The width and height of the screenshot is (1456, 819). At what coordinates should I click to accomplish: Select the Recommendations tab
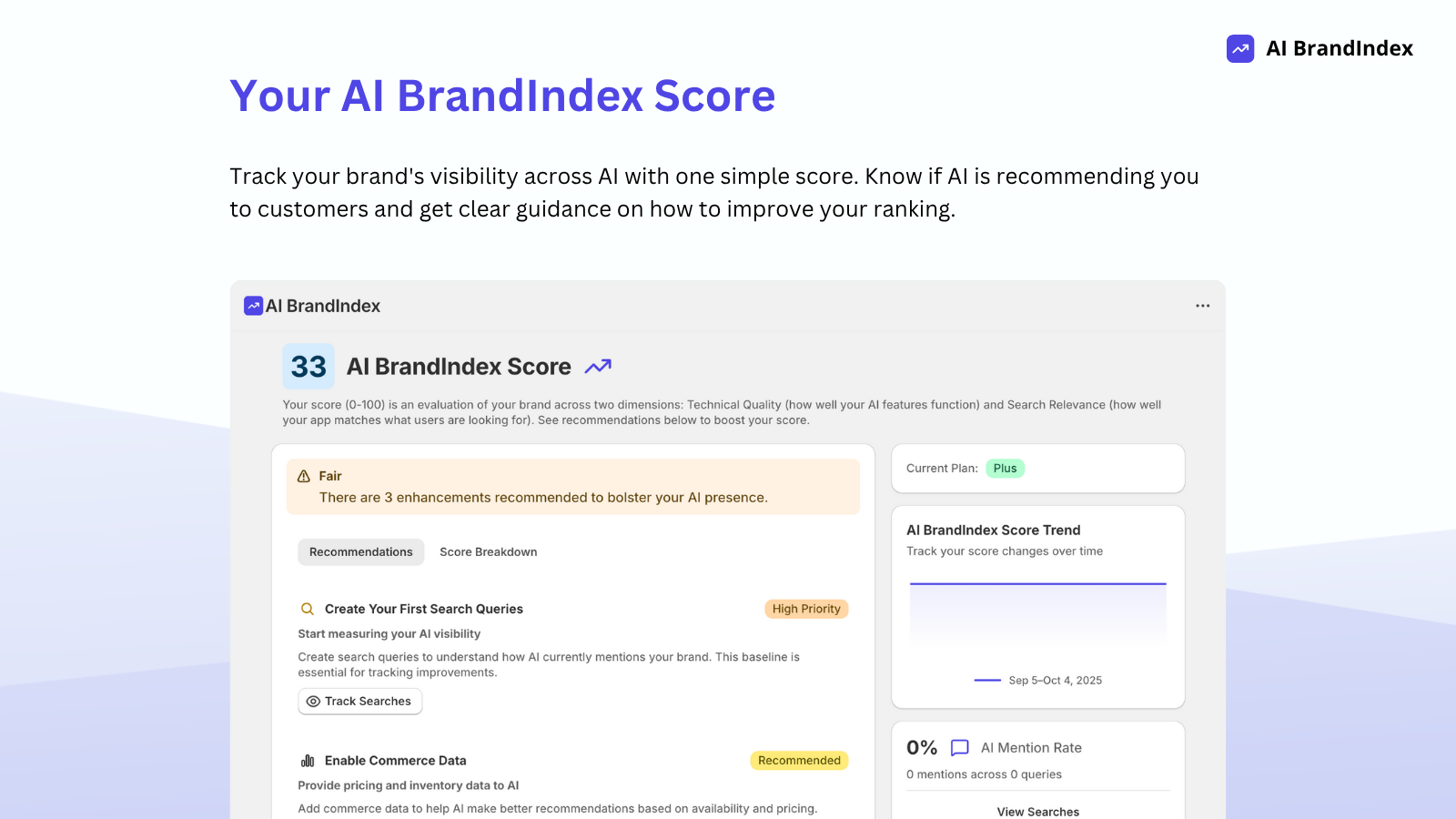[x=360, y=551]
